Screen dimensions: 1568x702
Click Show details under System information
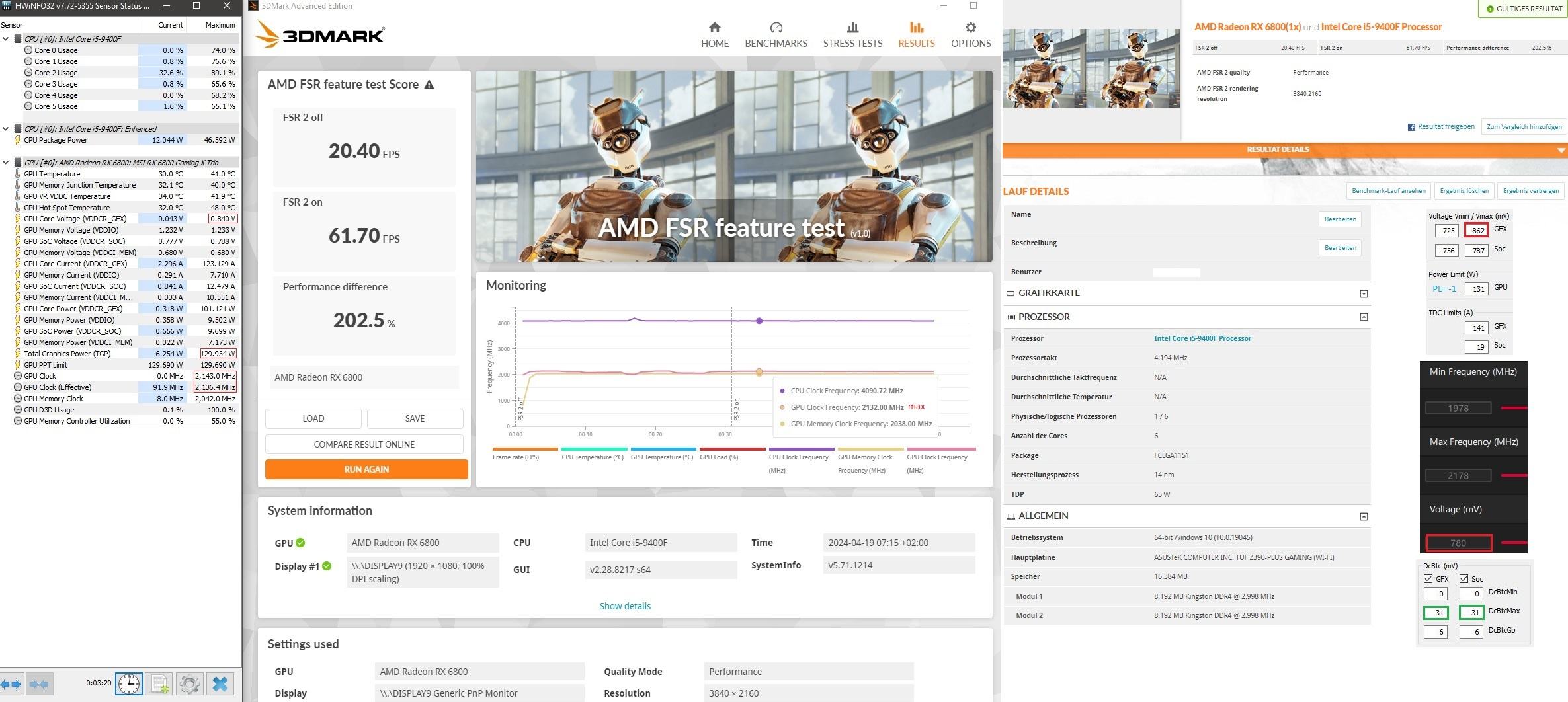pyautogui.click(x=625, y=606)
